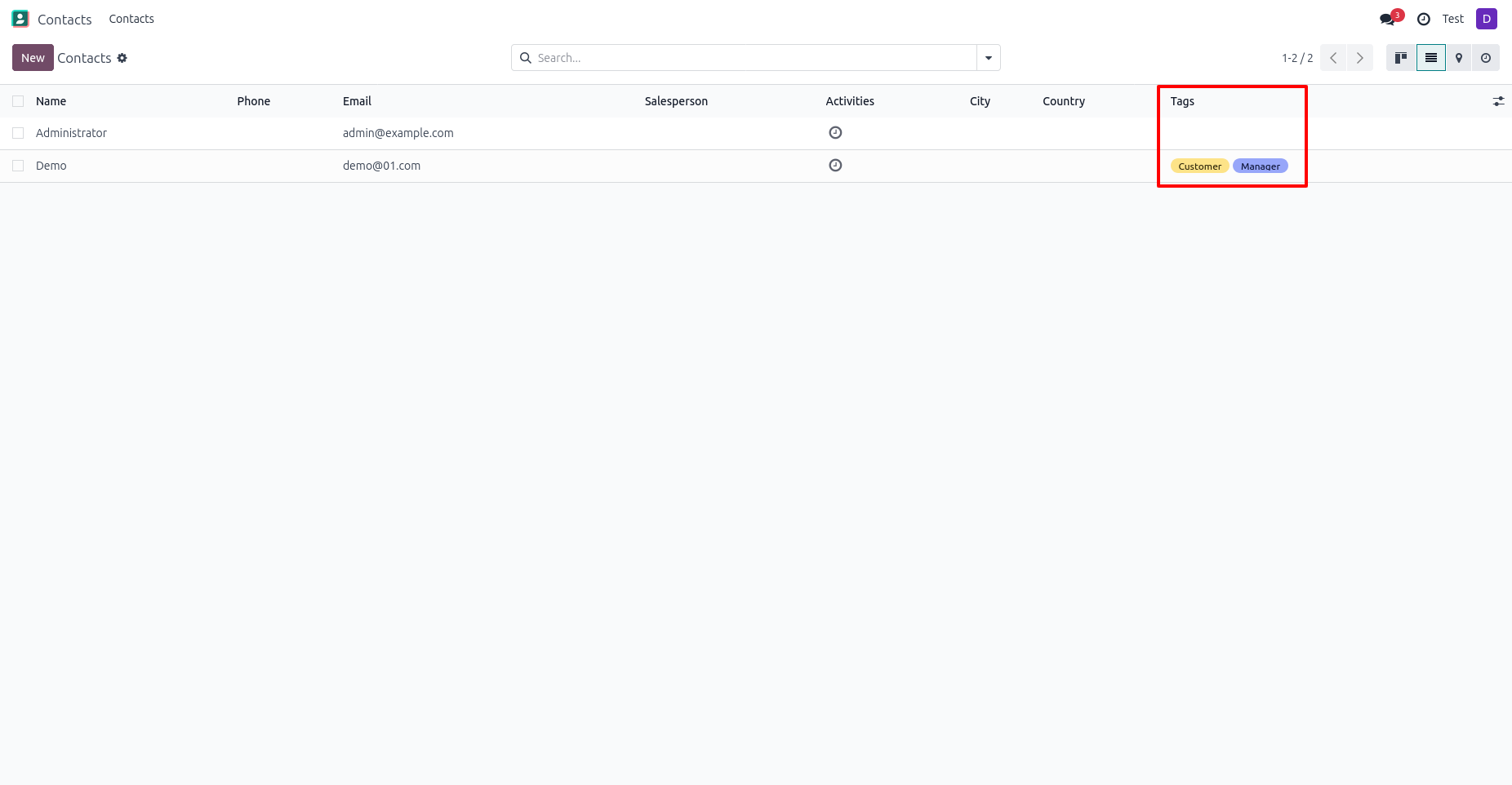Image resolution: width=1512 pixels, height=785 pixels.
Task: Click the New button
Action: pos(33,58)
